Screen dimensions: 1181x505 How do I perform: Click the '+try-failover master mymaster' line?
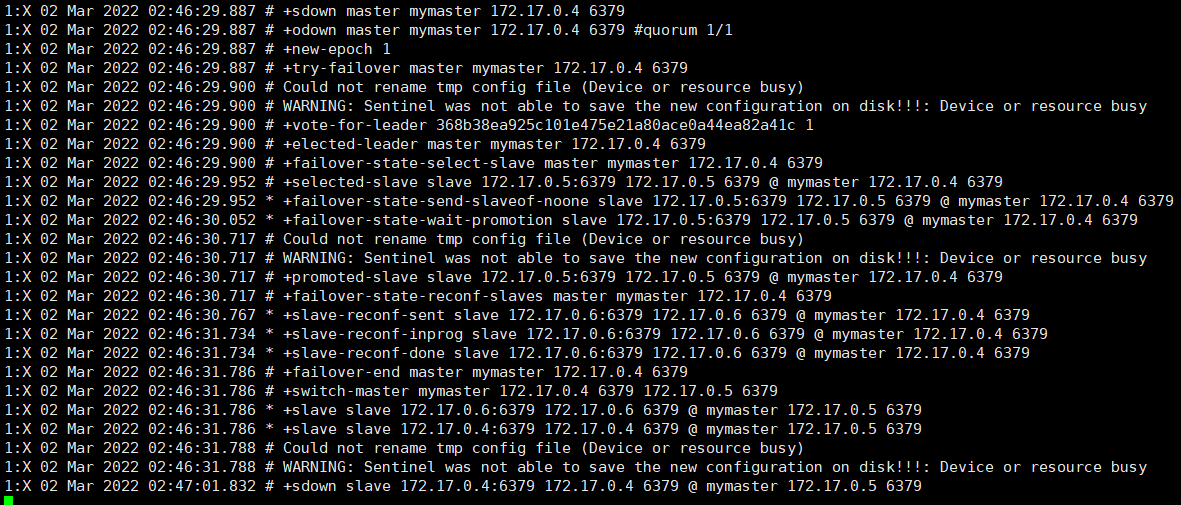tap(346, 68)
